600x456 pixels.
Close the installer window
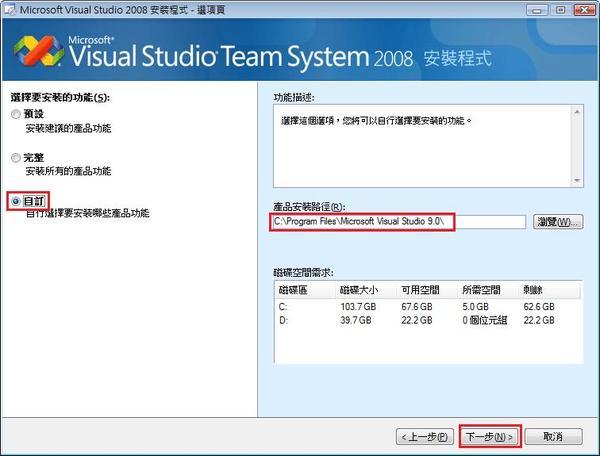584,10
